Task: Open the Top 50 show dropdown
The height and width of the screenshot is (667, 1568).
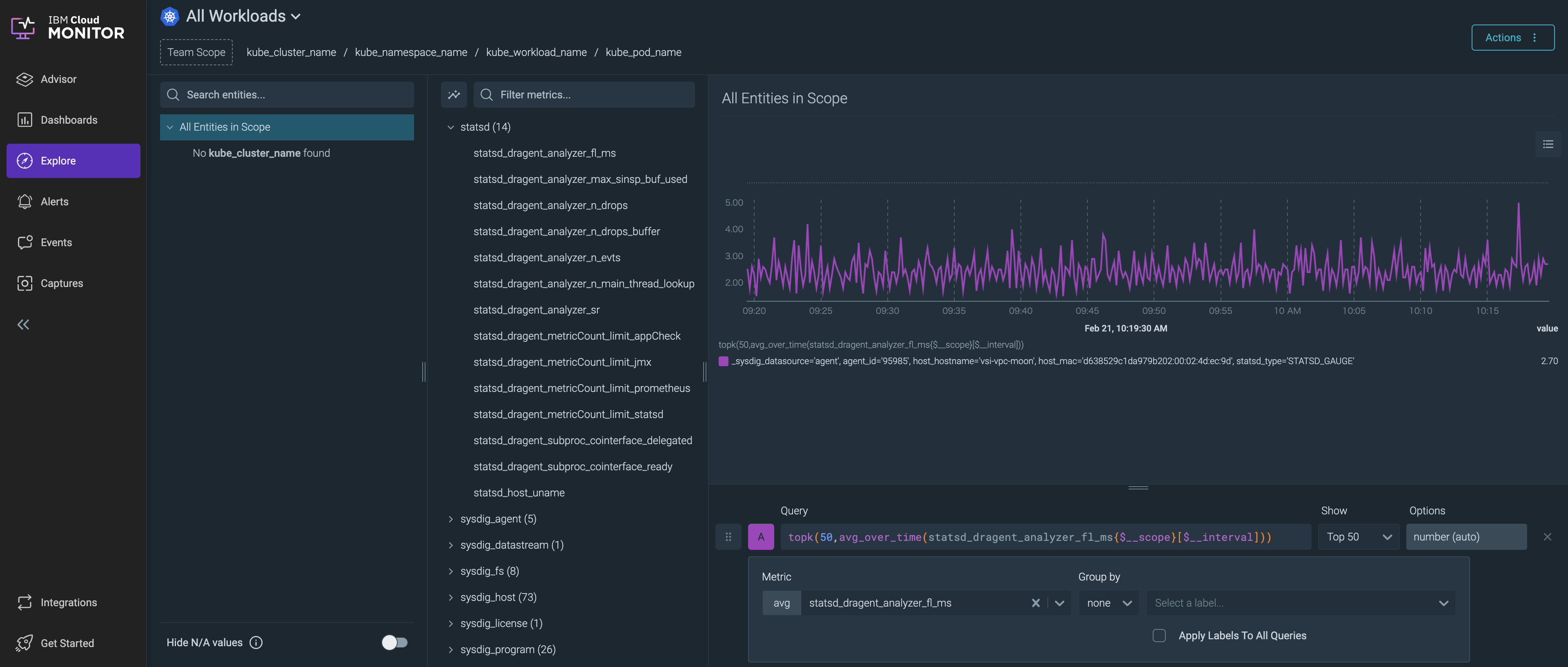Action: (x=1358, y=537)
